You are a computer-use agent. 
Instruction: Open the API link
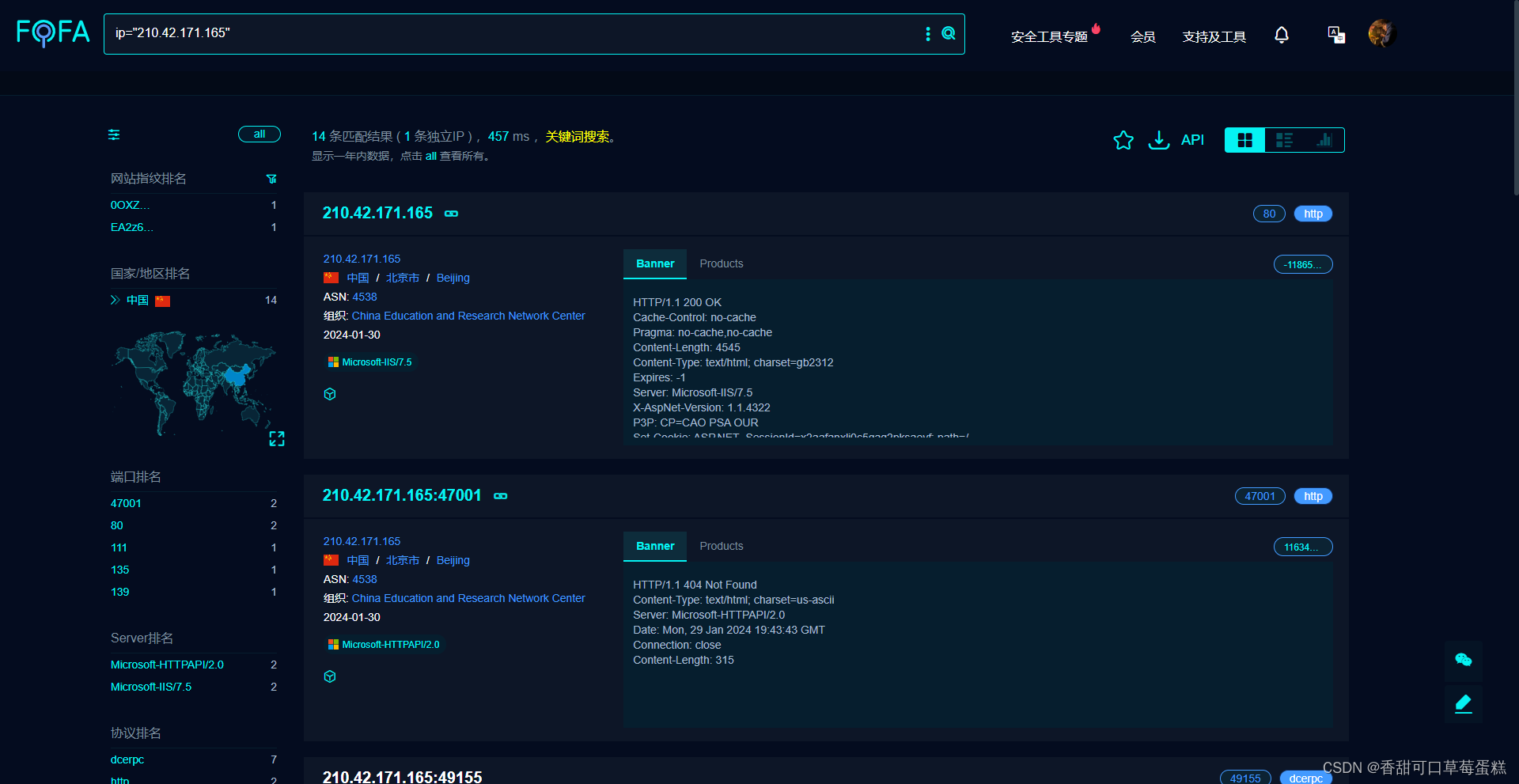pos(1192,140)
